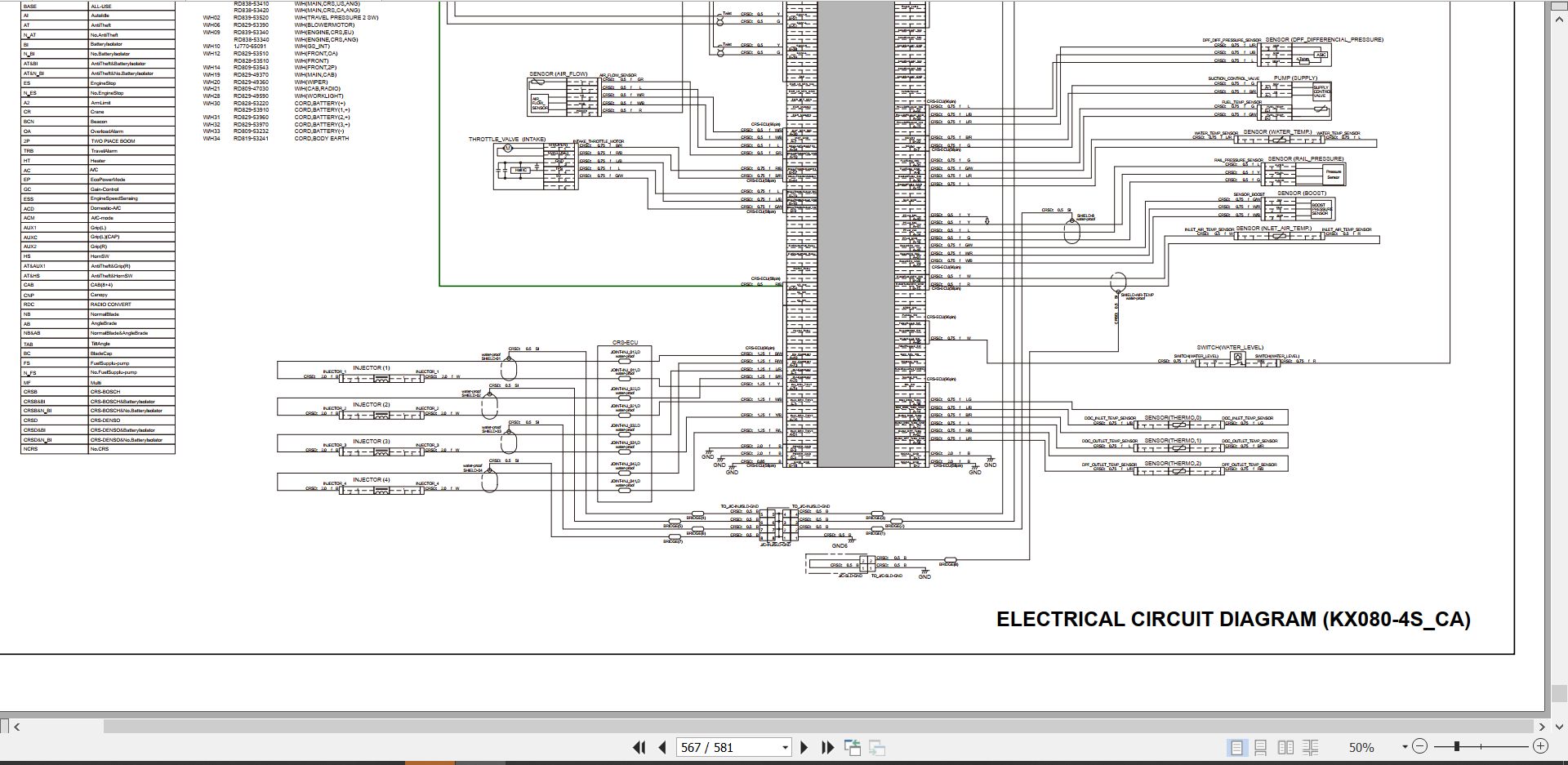Go to the next page

tap(804, 747)
